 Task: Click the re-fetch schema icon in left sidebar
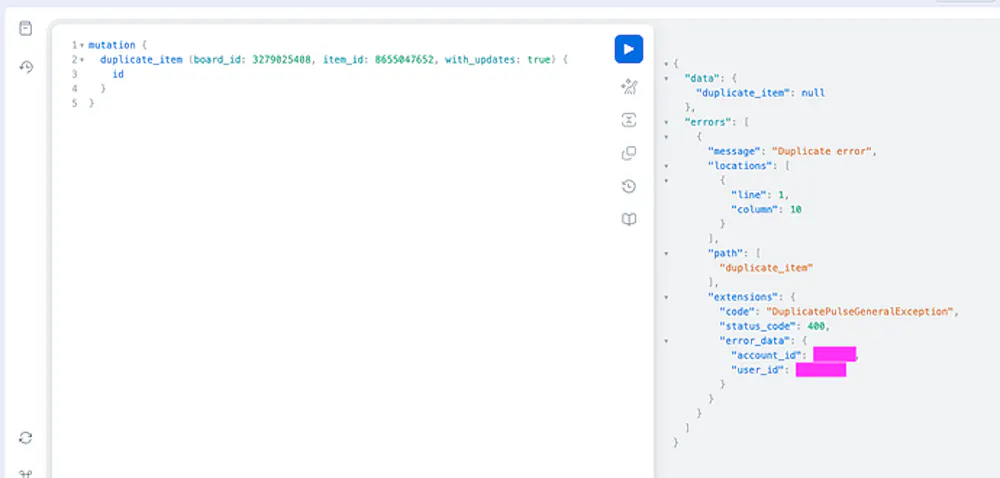coord(26,438)
